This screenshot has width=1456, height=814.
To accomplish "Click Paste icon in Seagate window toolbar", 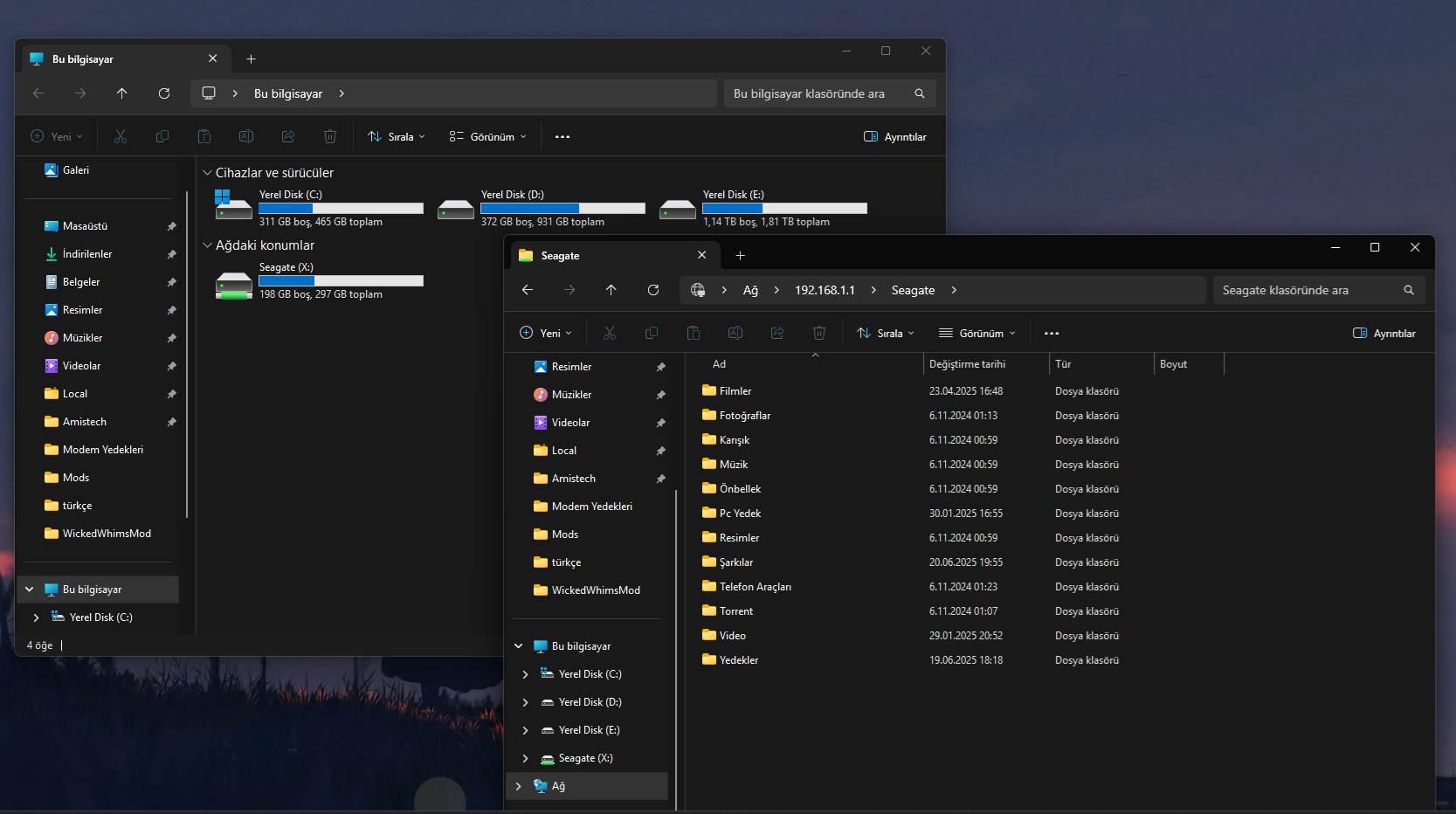I will click(693, 333).
